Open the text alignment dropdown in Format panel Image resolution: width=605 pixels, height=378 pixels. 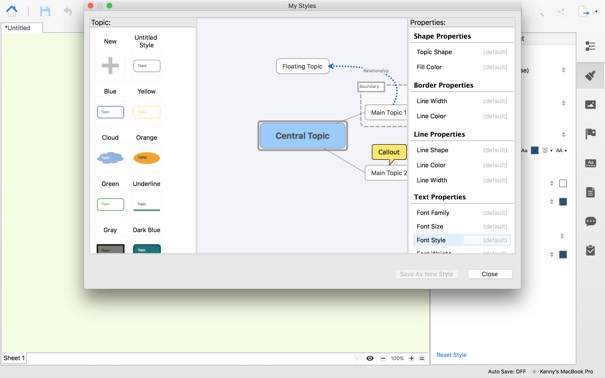pos(547,150)
